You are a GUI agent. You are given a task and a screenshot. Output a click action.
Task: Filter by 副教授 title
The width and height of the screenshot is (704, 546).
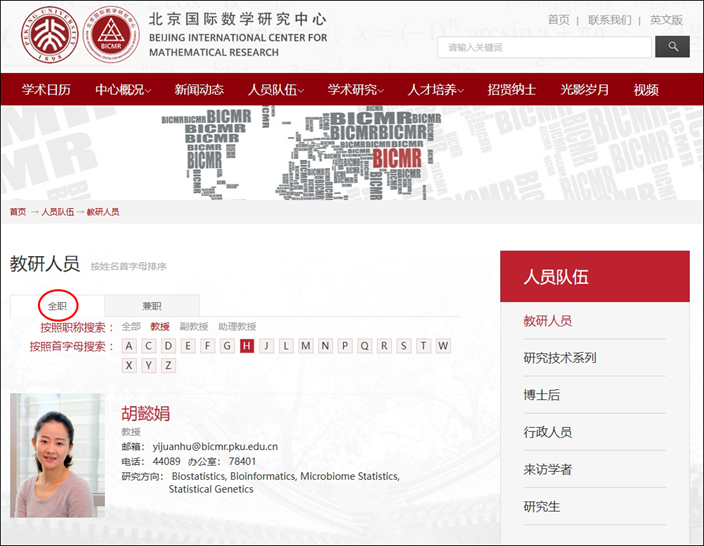(x=194, y=326)
